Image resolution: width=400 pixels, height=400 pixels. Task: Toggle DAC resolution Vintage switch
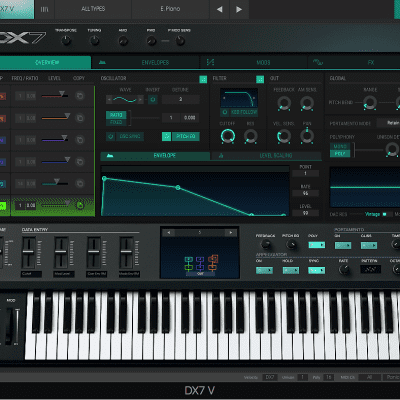click(x=384, y=214)
